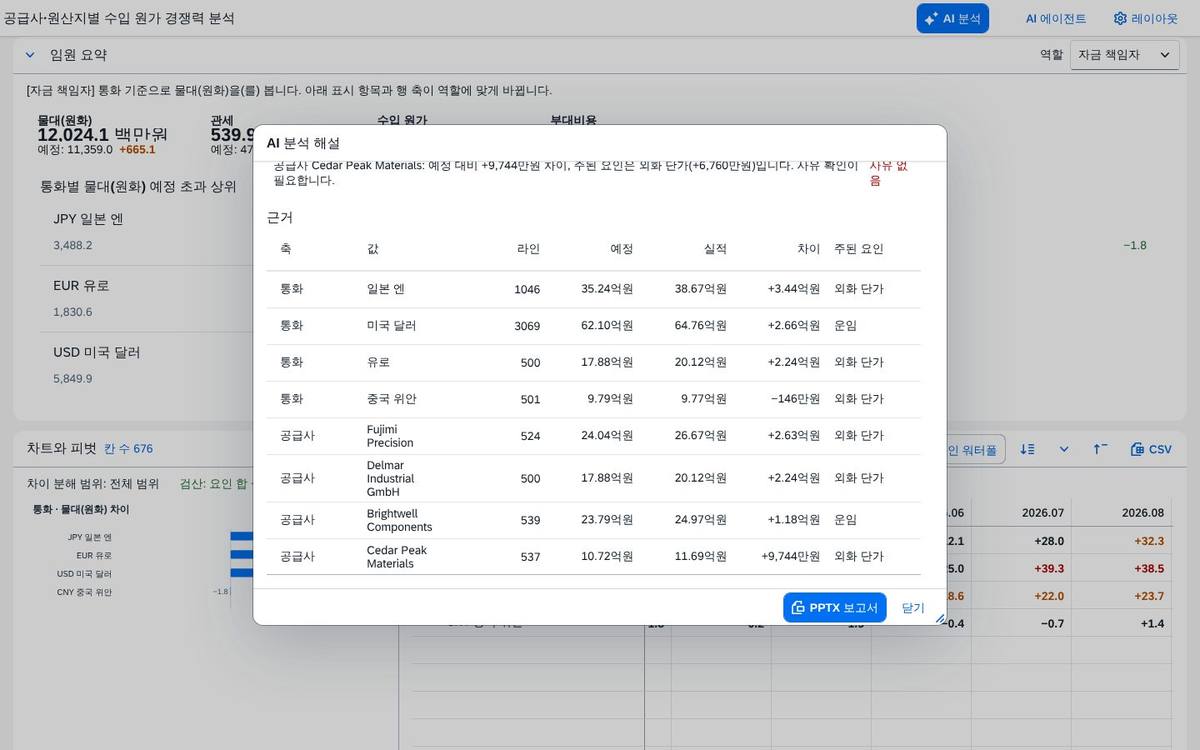Click the dialog's corner resize handle
The height and width of the screenshot is (750, 1200).
click(x=940, y=619)
